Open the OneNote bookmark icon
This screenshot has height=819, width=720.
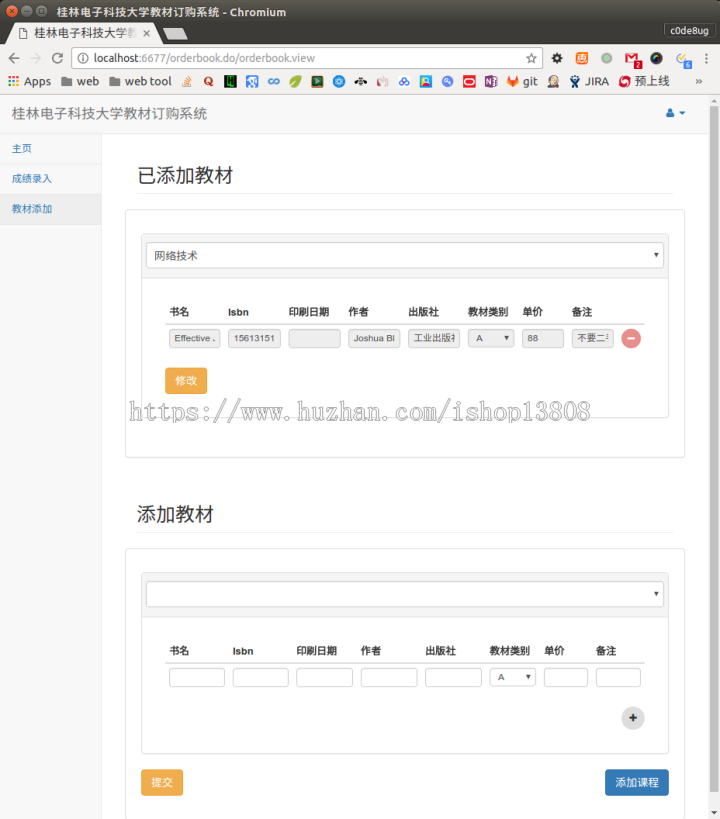[491, 81]
